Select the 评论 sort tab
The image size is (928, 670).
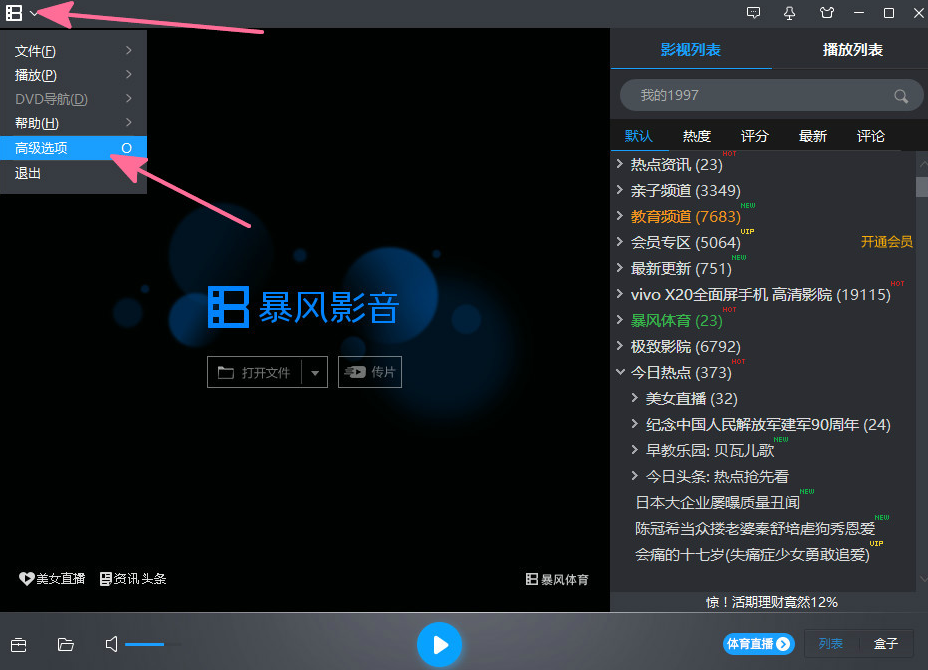point(871,136)
